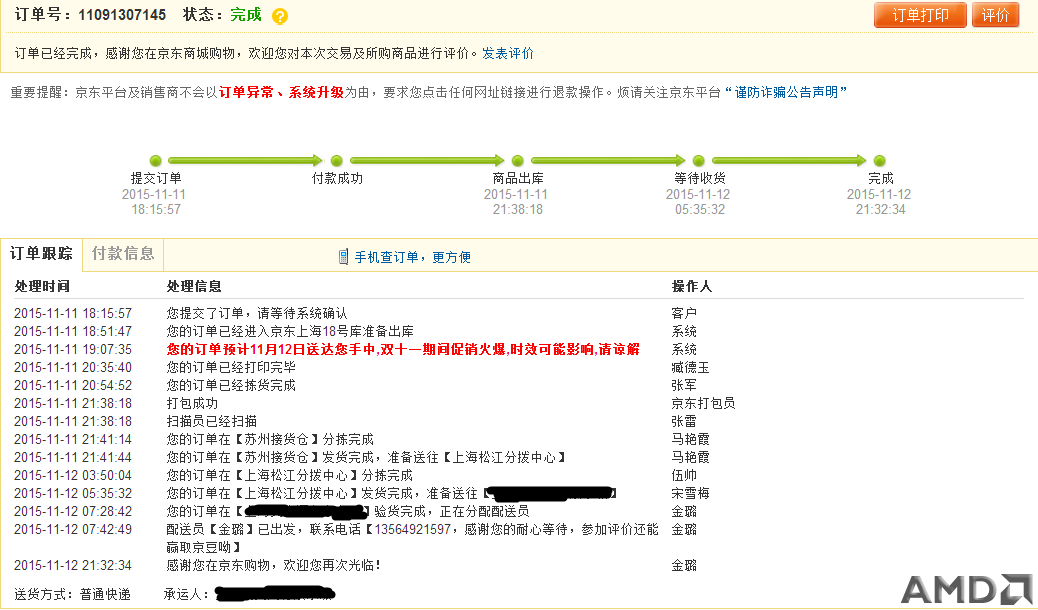Image resolution: width=1038 pixels, height=610 pixels.
Task: Click row 您的订单已经打印完毕
Action: click(231, 367)
